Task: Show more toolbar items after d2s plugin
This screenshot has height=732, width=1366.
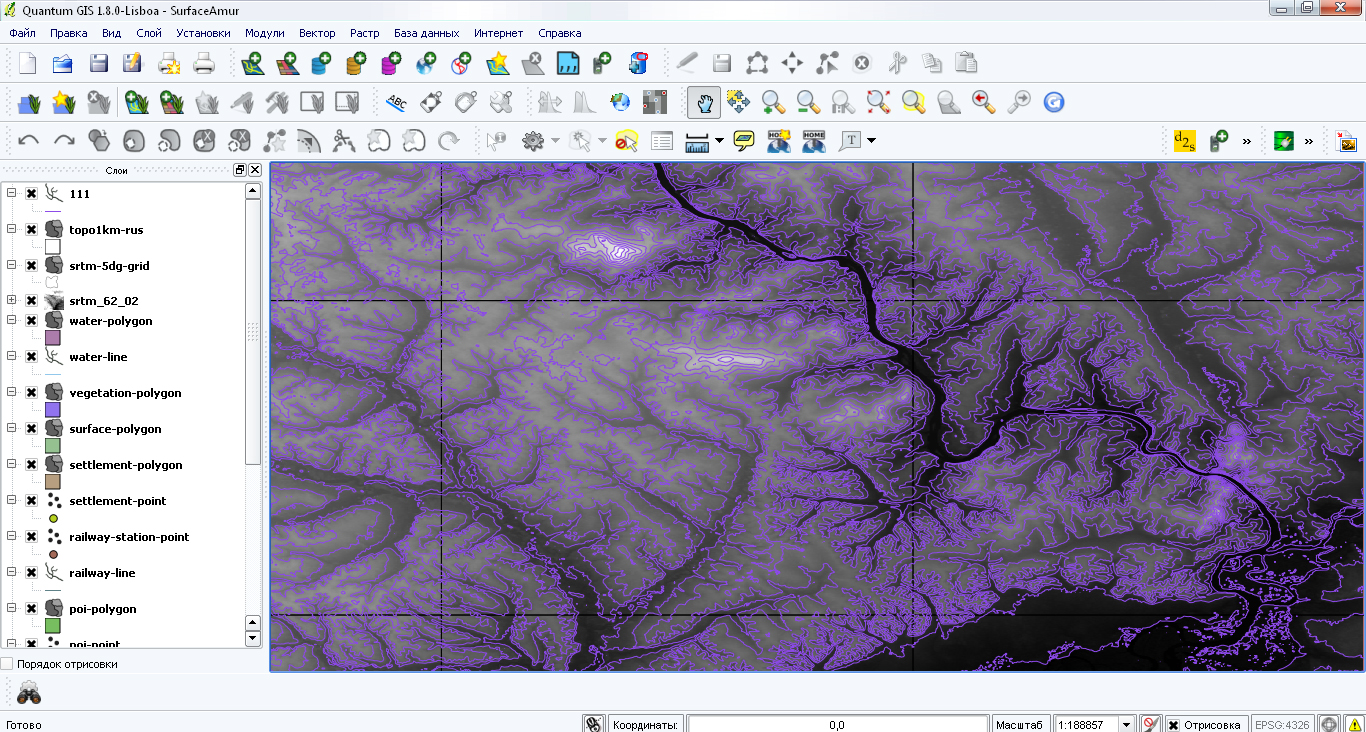Action: 1247,141
